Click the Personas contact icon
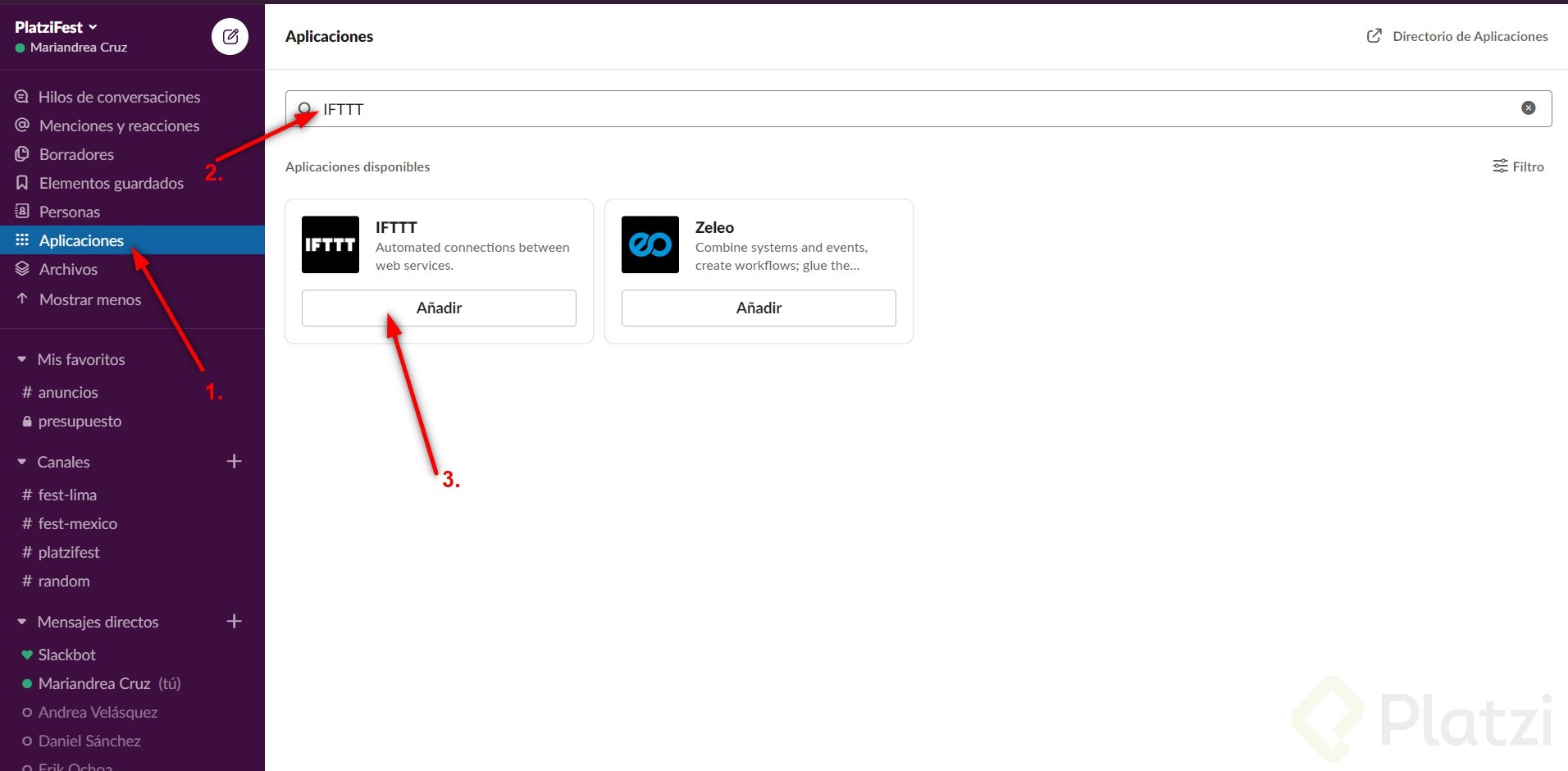The width and height of the screenshot is (1568, 771). tap(22, 212)
